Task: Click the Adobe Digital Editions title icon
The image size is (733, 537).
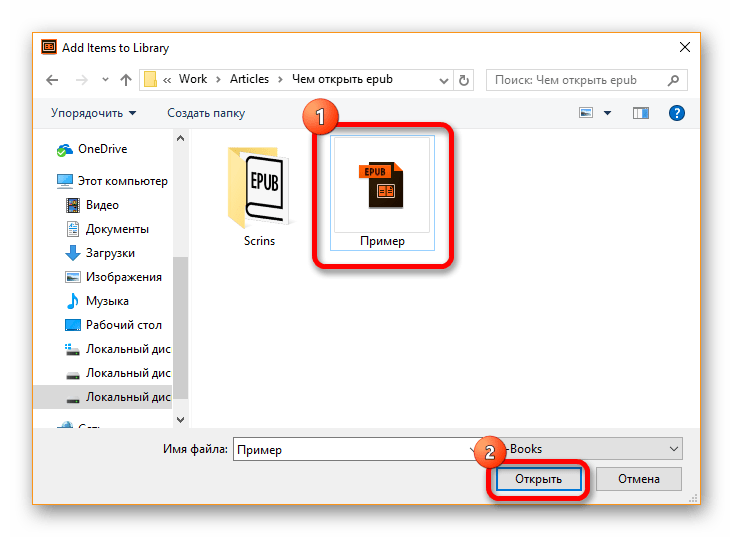Action: (49, 47)
